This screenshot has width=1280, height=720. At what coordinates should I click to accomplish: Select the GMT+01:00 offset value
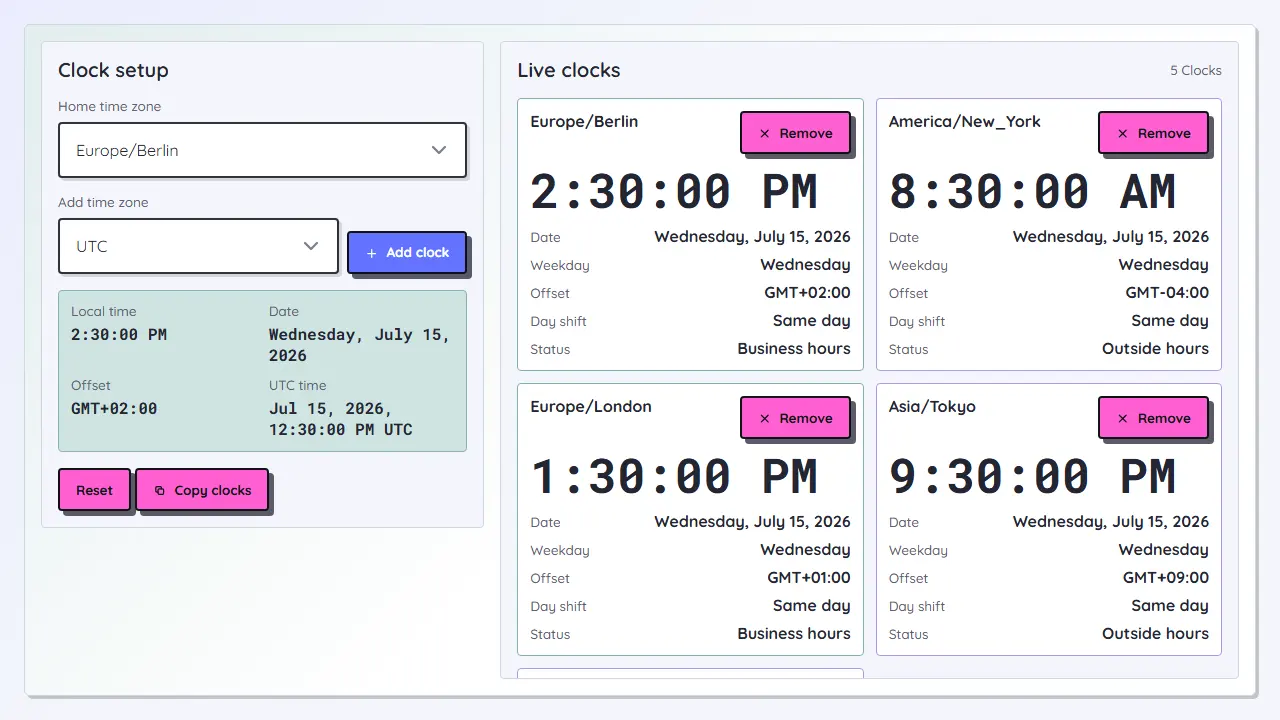coord(809,578)
